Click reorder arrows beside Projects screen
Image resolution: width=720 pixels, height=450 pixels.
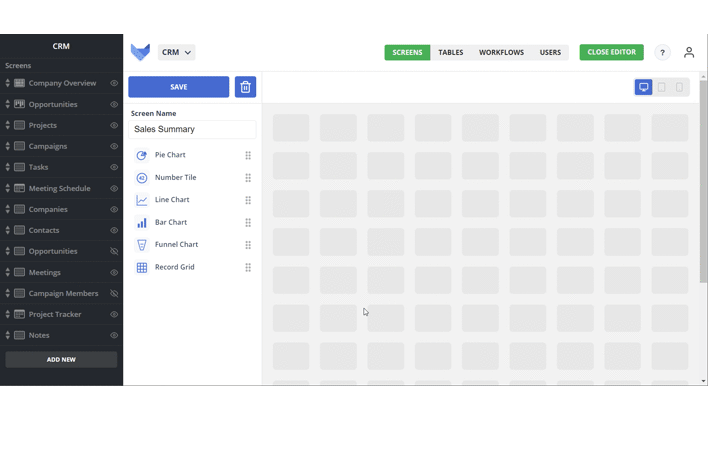point(8,126)
